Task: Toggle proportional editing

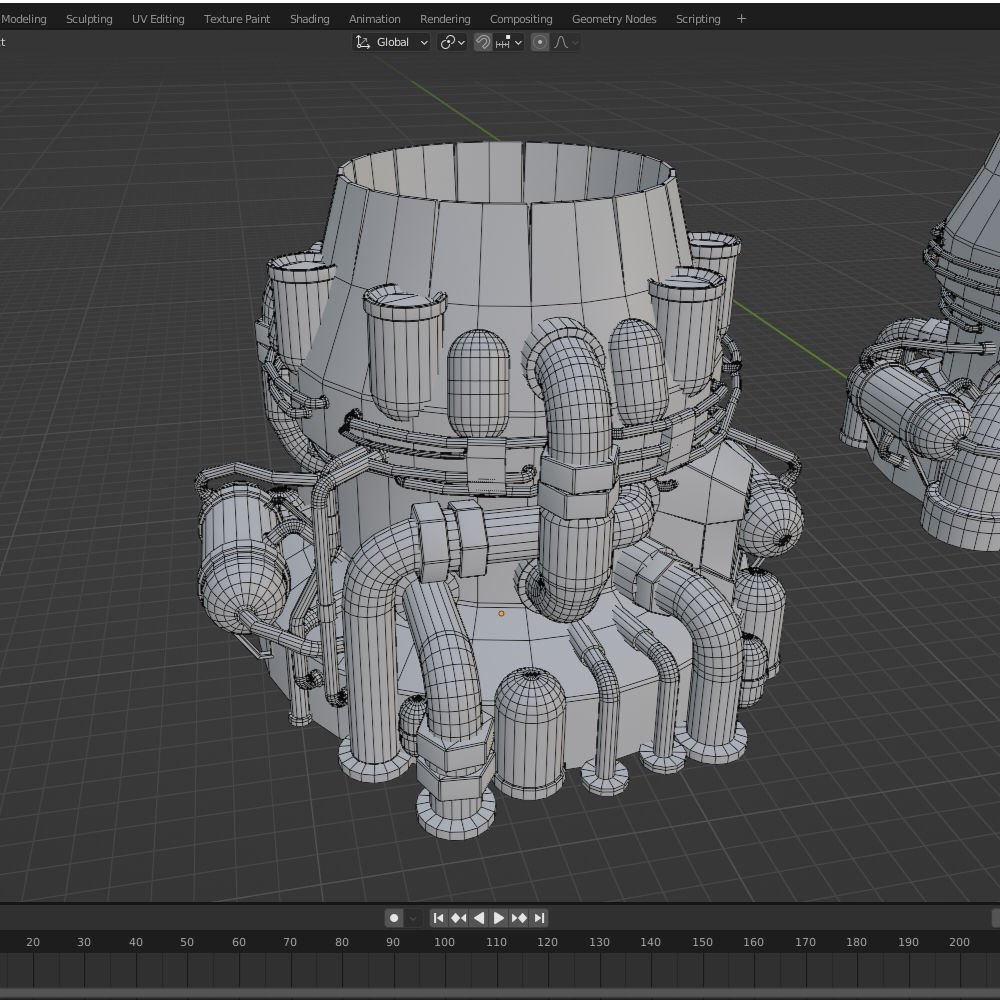Action: click(540, 42)
